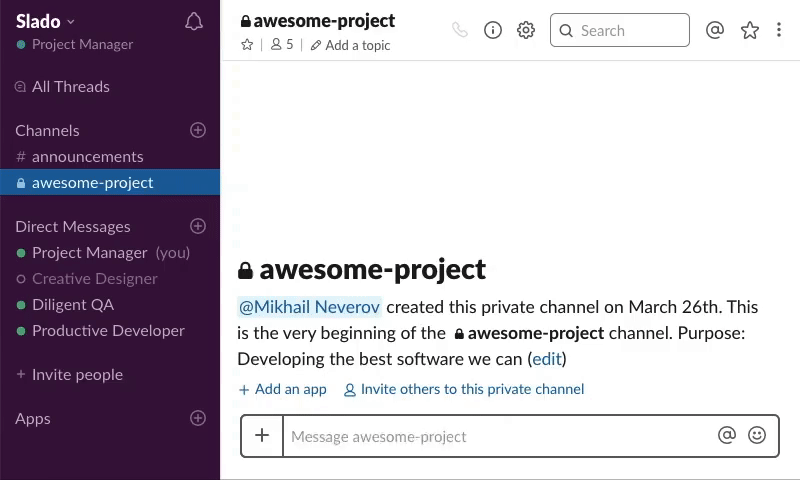800x480 pixels.
Task: Focus the Search field
Action: (620, 30)
